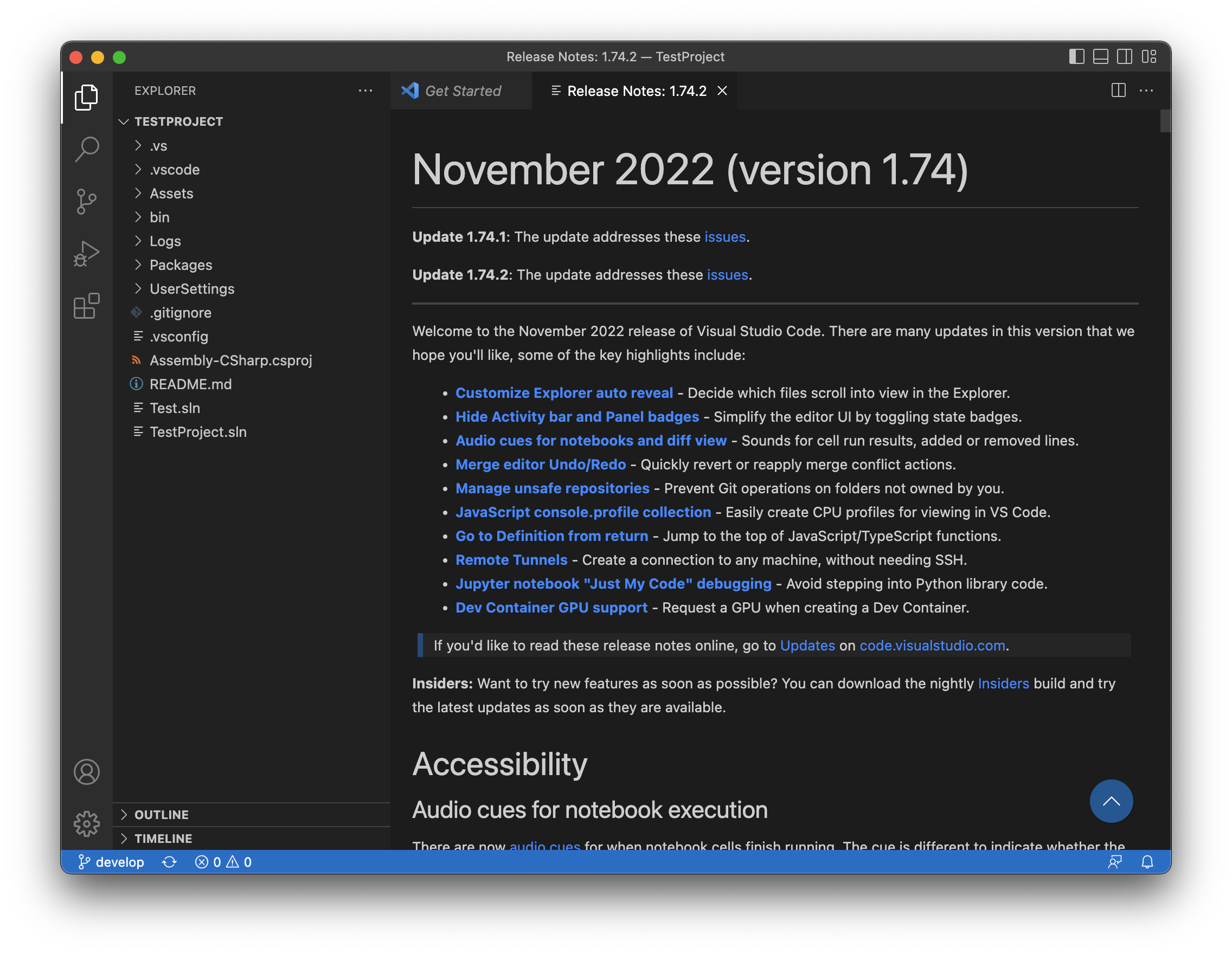Click the notifications bell in status bar
1232x954 pixels.
[x=1147, y=861]
